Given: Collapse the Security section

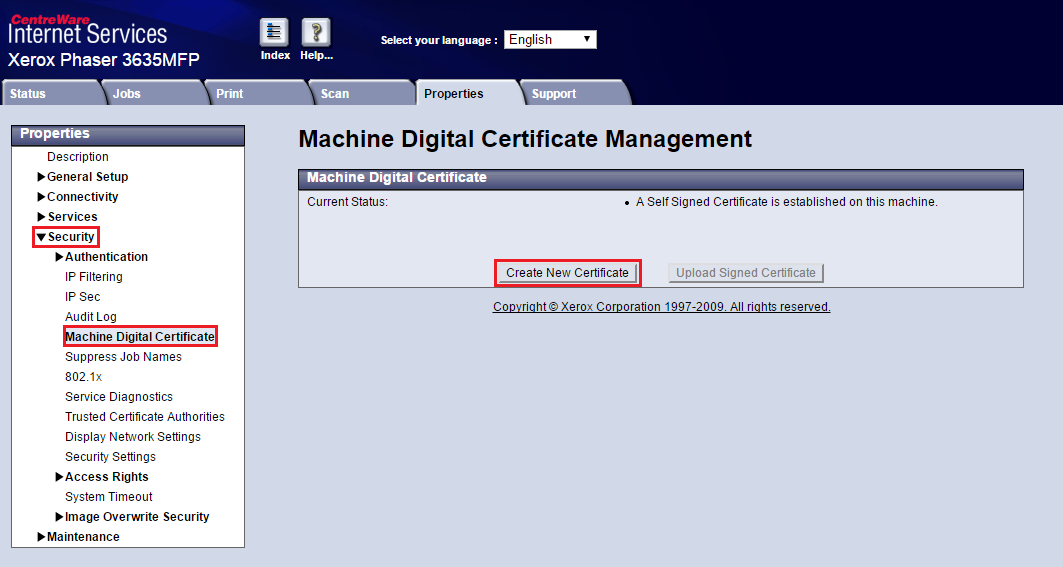Looking at the screenshot, I should pyautogui.click(x=42, y=237).
